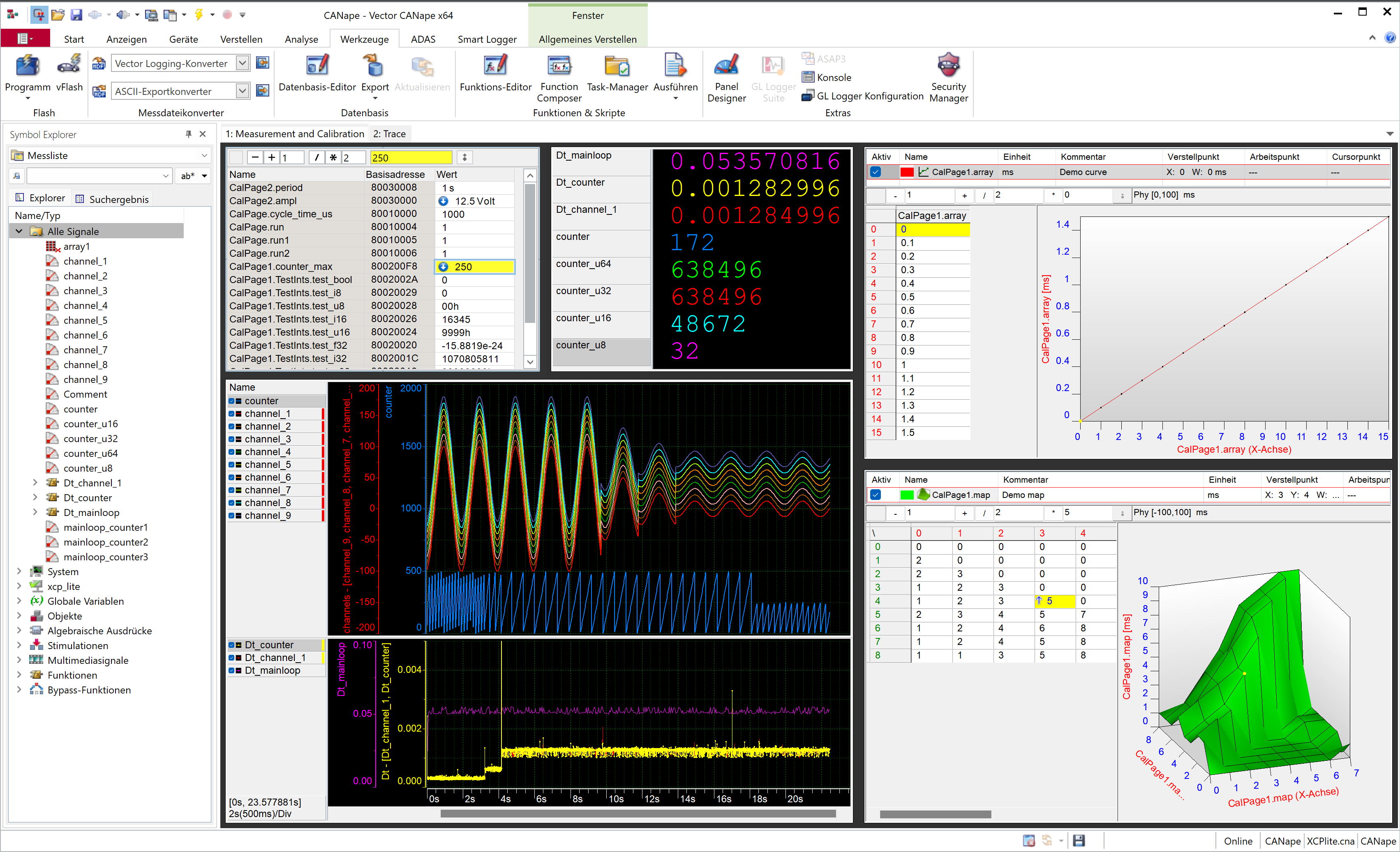Image resolution: width=1400 pixels, height=852 pixels.
Task: Open the ASCII-Exportkonverter dropdown
Action: (243, 90)
